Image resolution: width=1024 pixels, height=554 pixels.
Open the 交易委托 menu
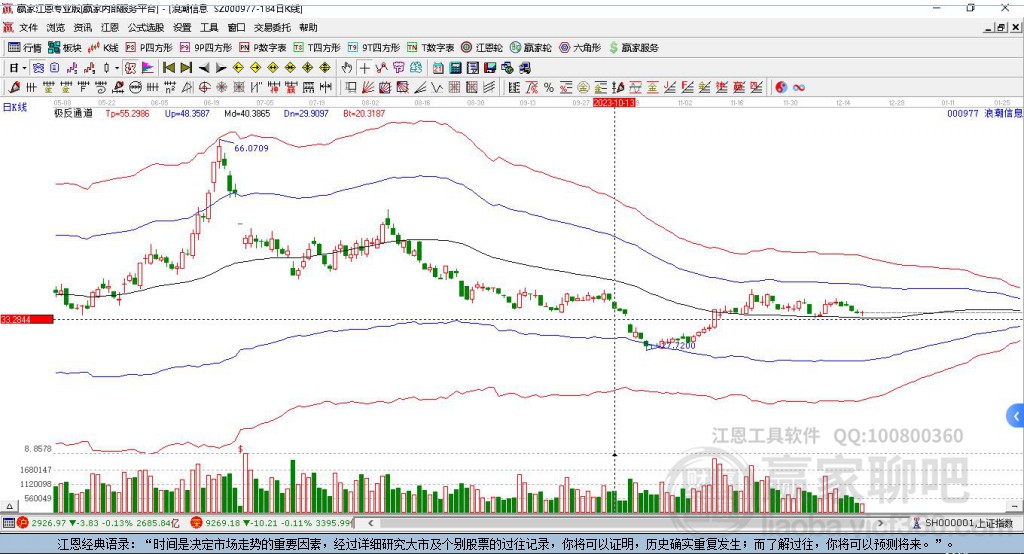tap(272, 27)
